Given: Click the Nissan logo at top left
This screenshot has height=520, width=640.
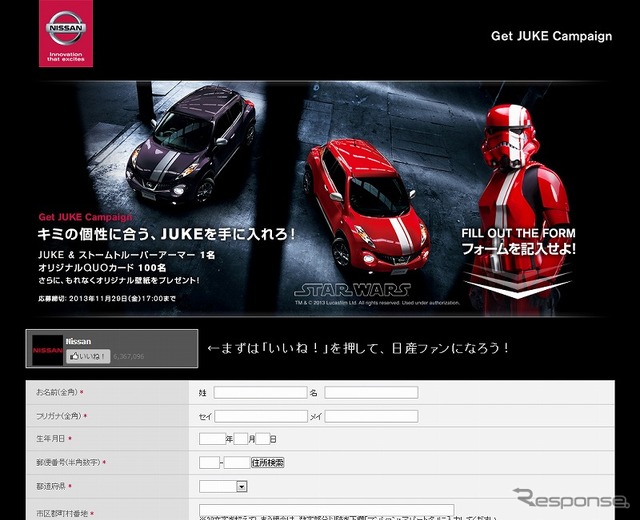Looking at the screenshot, I should tap(66, 33).
